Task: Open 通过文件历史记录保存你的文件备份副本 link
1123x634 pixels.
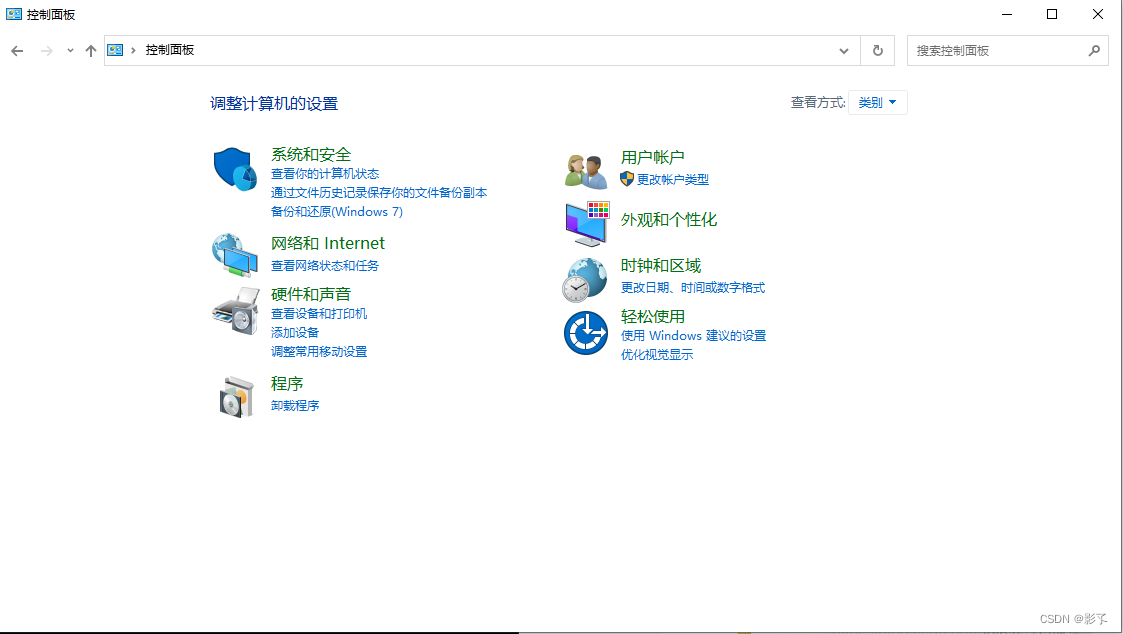Action: point(379,193)
